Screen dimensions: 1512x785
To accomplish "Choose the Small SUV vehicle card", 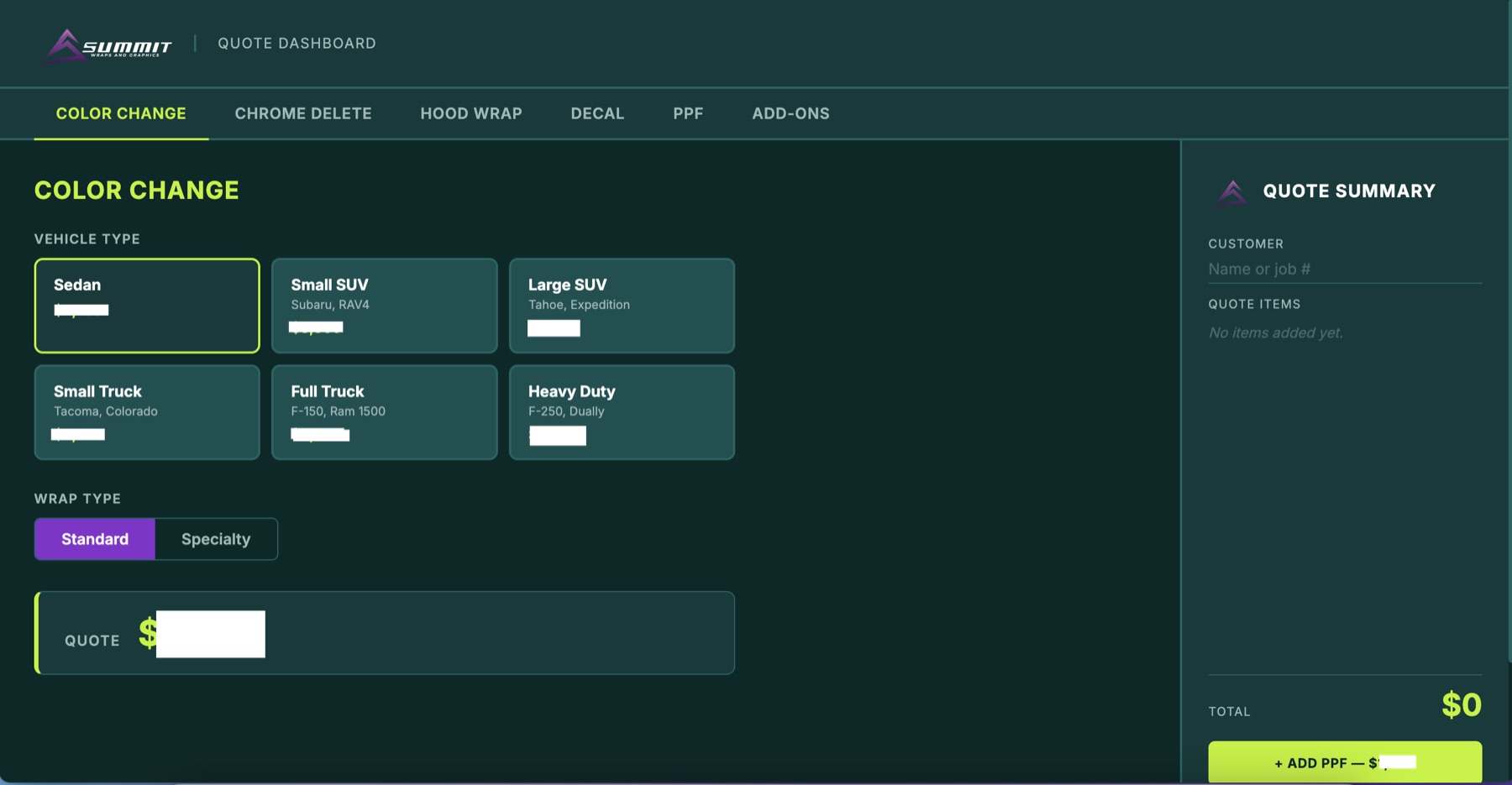I will [x=385, y=306].
